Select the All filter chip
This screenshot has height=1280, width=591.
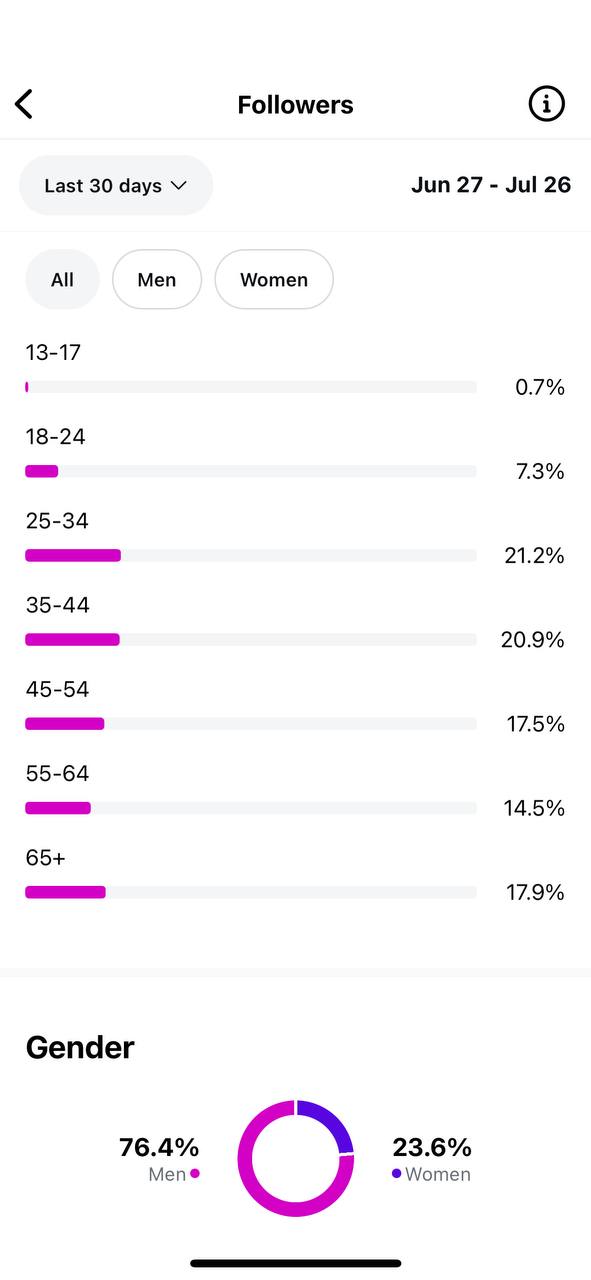pyautogui.click(x=62, y=280)
